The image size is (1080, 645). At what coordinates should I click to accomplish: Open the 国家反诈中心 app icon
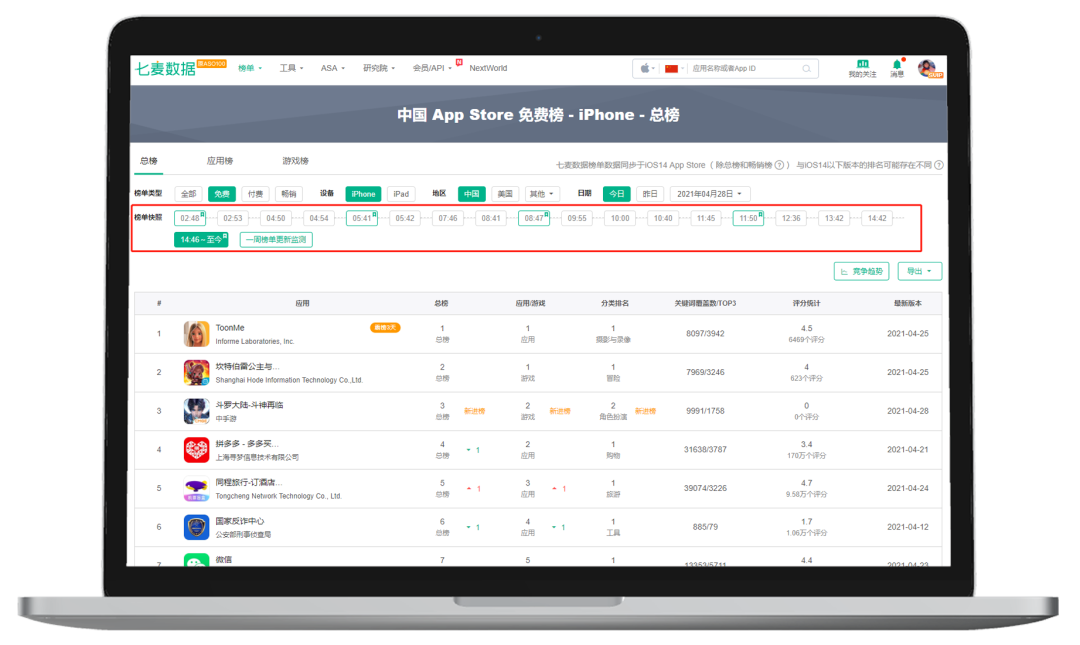click(x=196, y=527)
